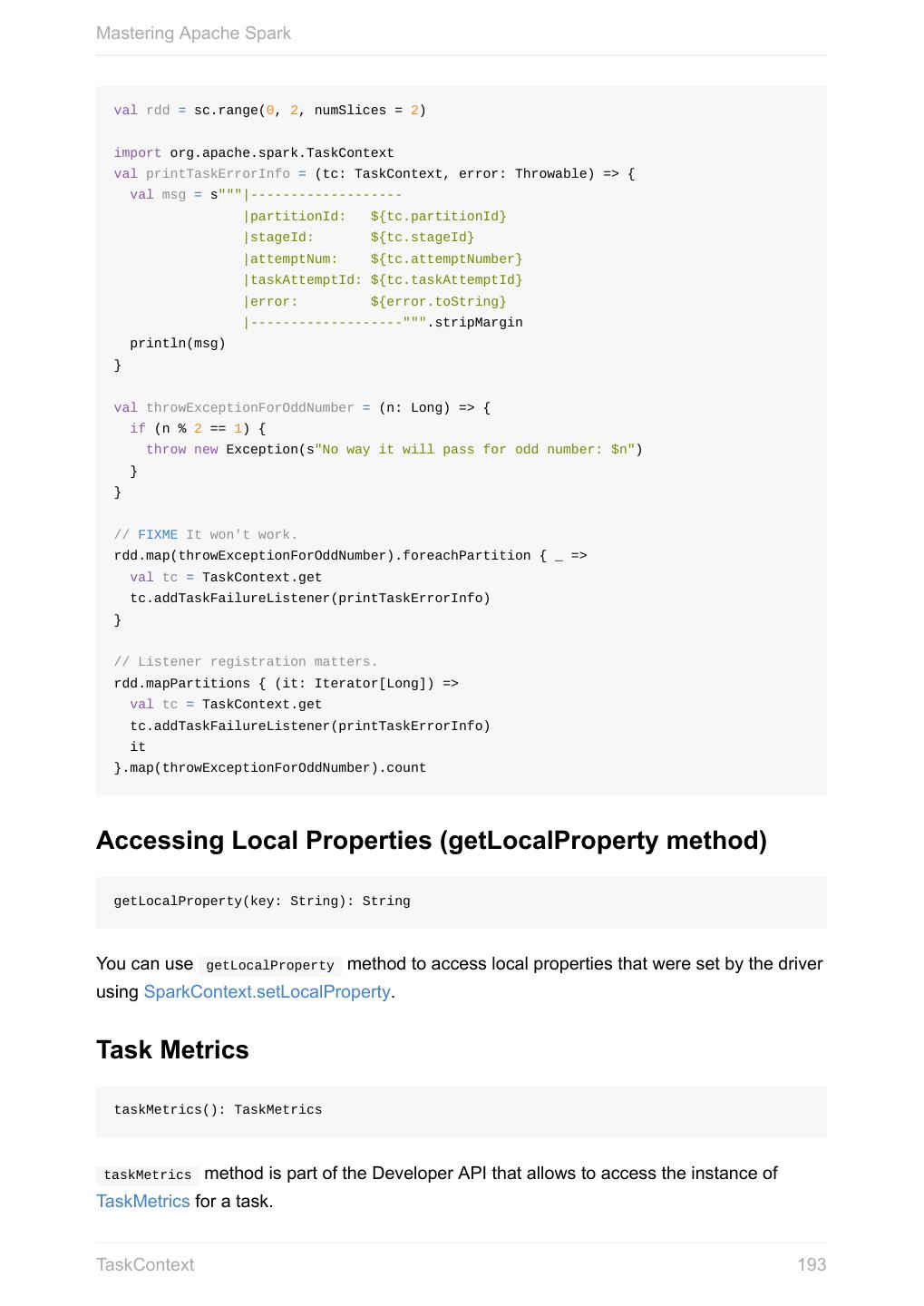Click the val throwExceptionForOddNumber declaration
This screenshot has height=1306, width=924.
301,408
